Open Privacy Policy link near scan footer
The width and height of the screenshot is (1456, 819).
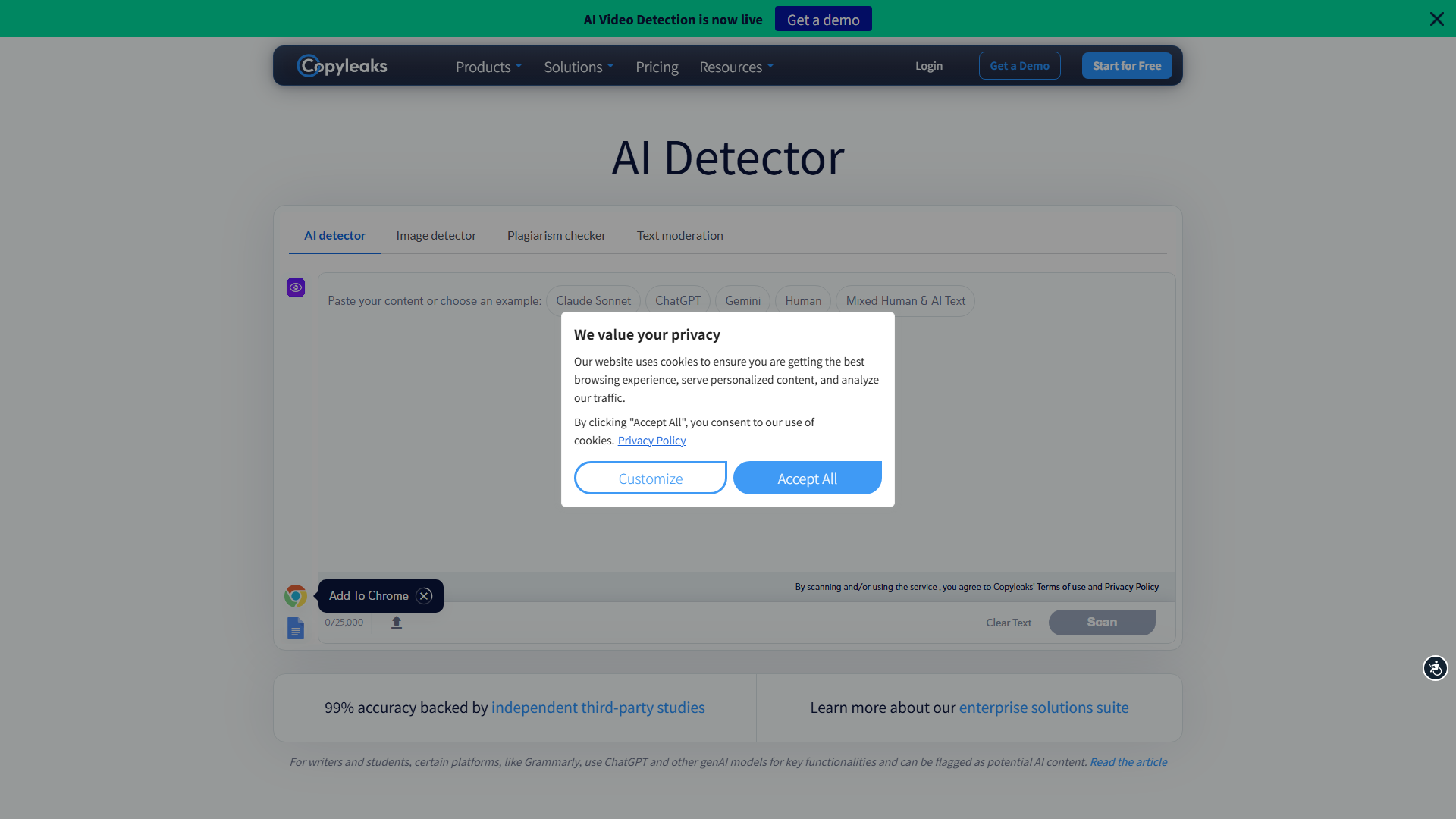1131,587
